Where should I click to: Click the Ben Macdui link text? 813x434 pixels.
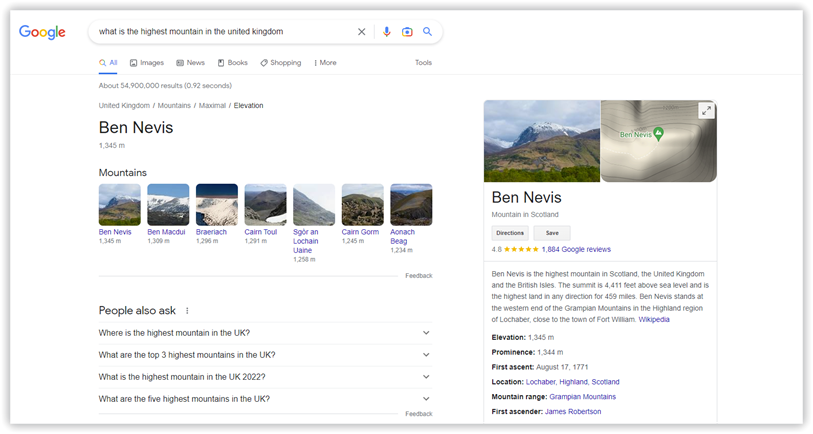click(166, 232)
